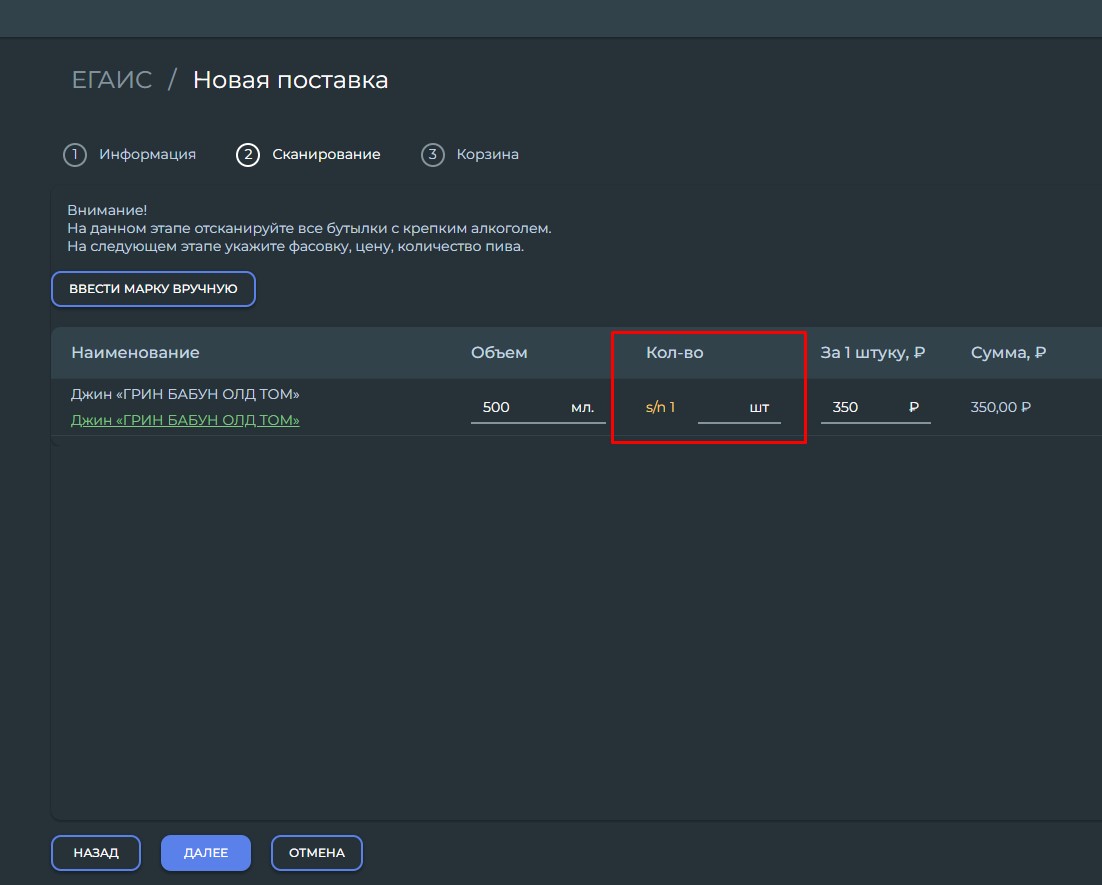Image resolution: width=1102 pixels, height=885 pixels.
Task: Click the ВВЕСТИ МАРКУ ВРУЧНУЮ button
Action: 153,289
